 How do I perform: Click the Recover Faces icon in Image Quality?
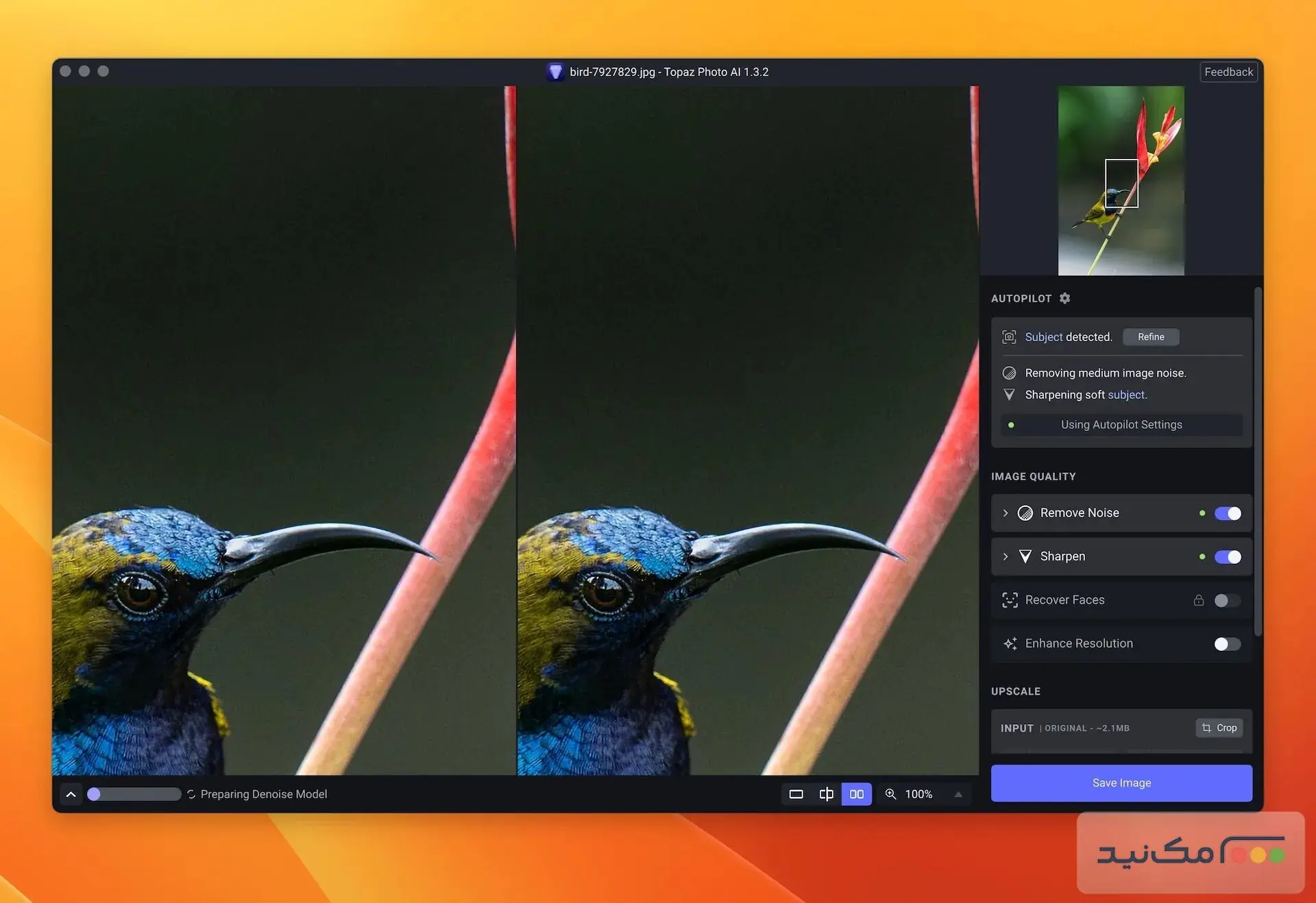coord(1009,600)
